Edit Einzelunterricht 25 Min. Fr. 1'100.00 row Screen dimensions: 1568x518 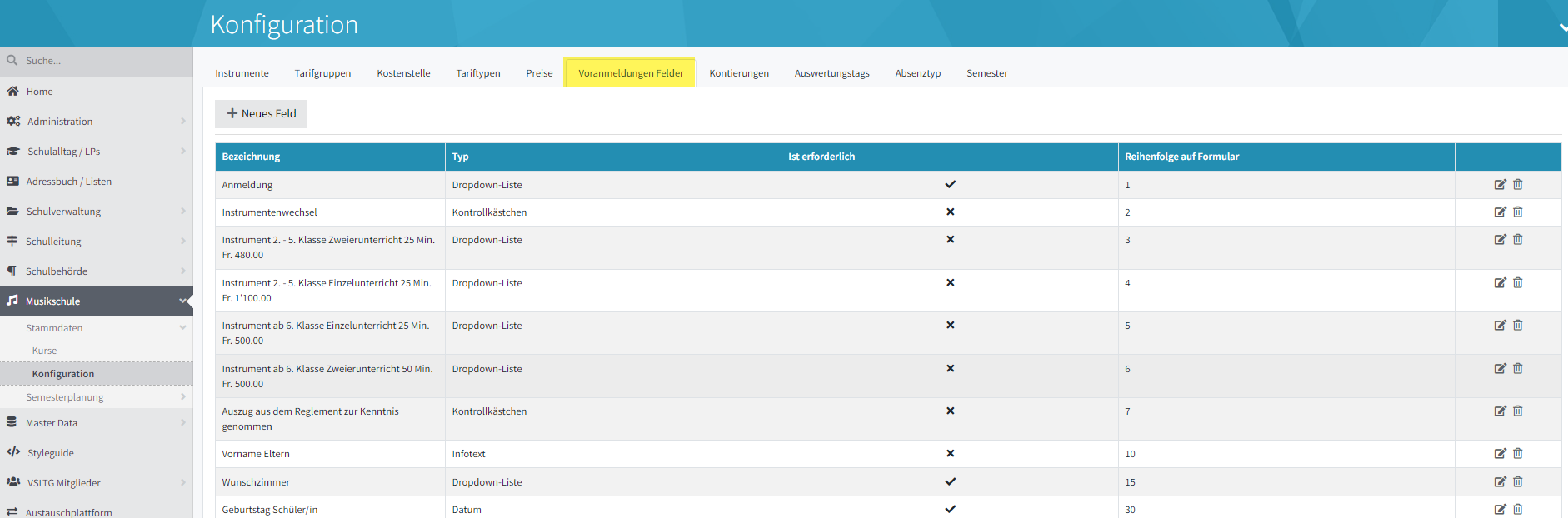1500,283
